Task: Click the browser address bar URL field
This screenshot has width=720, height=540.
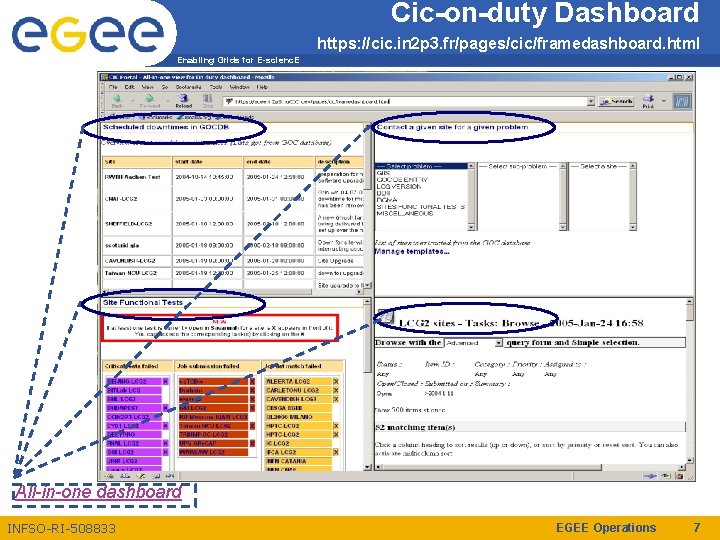Action: coord(406,101)
